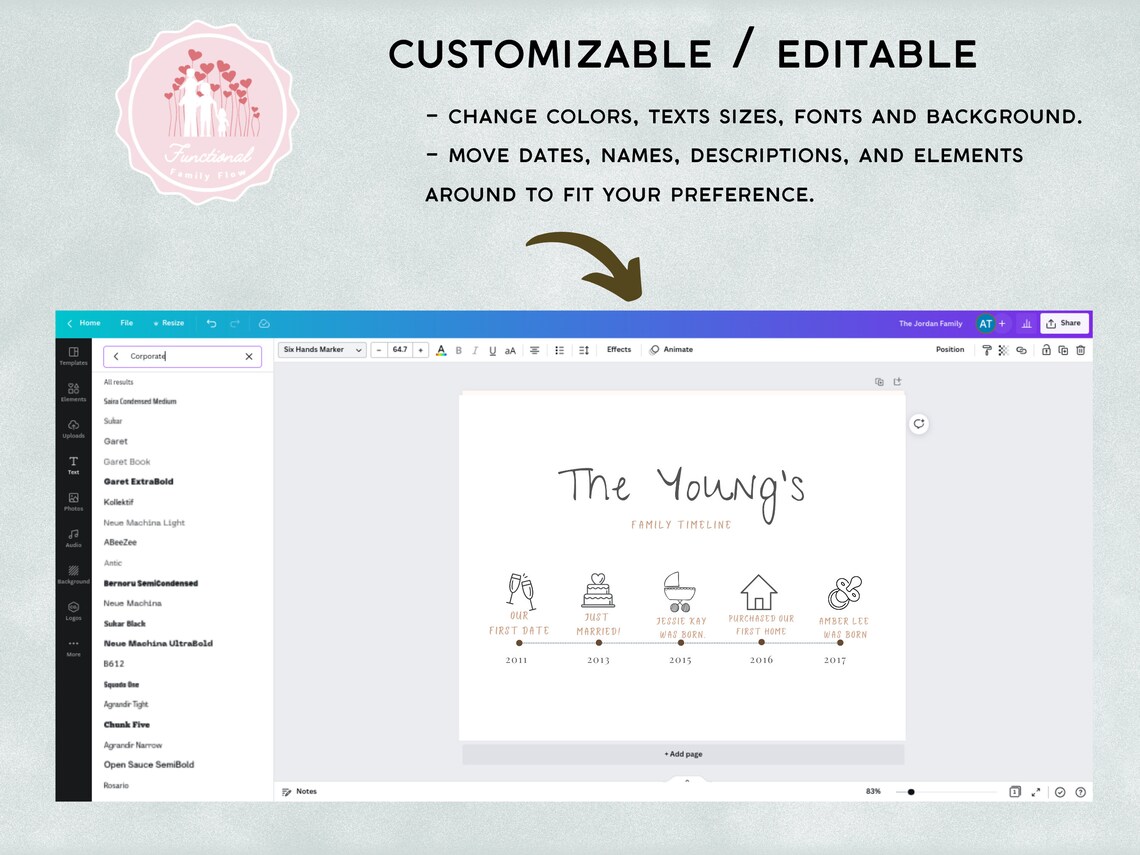1140x855 pixels.
Task: Click the delete (trash) icon
Action: pos(1081,350)
